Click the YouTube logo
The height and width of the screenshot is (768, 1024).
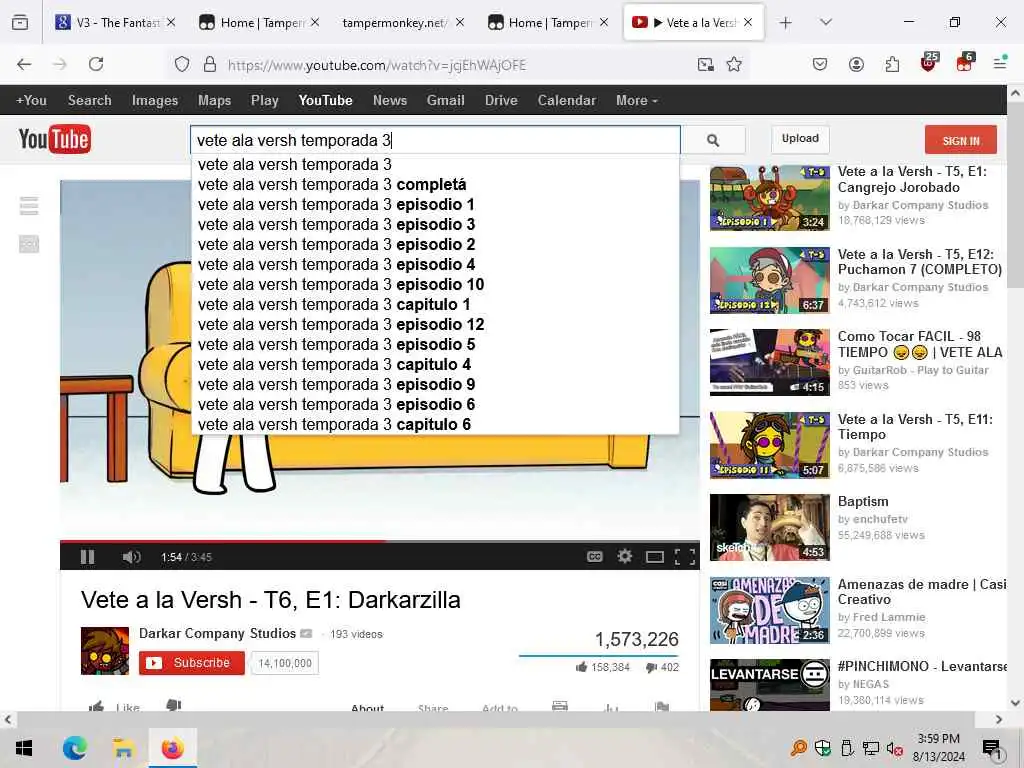tap(55, 139)
